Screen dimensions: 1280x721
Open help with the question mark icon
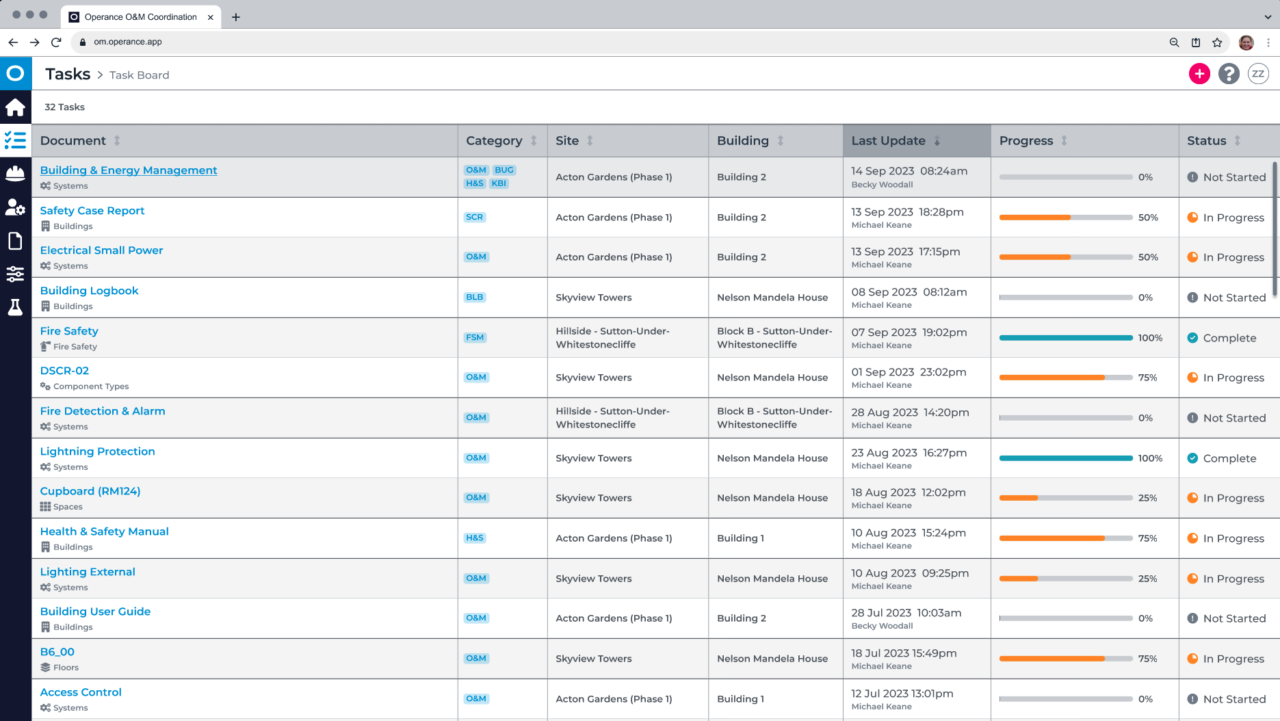pos(1228,73)
